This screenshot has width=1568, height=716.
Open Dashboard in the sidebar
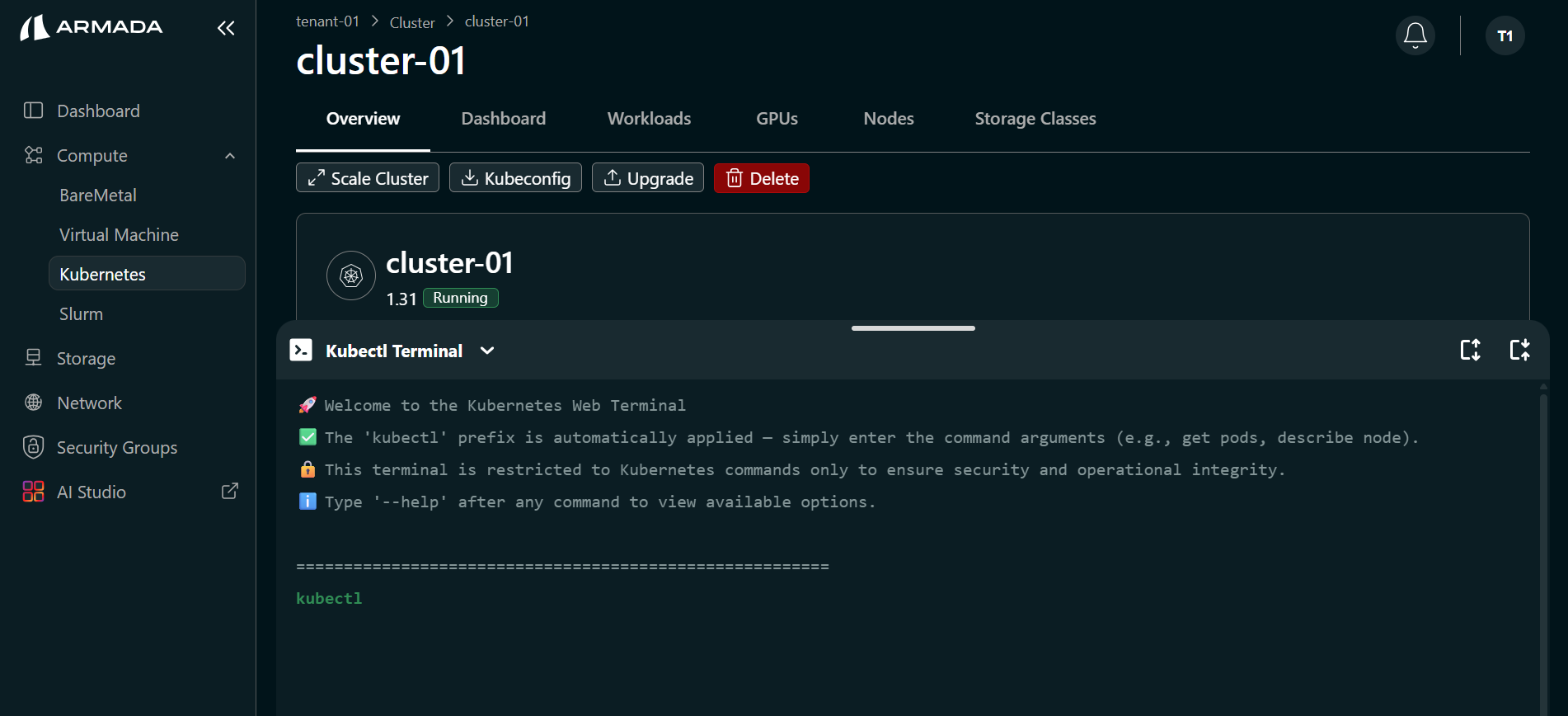click(x=98, y=111)
